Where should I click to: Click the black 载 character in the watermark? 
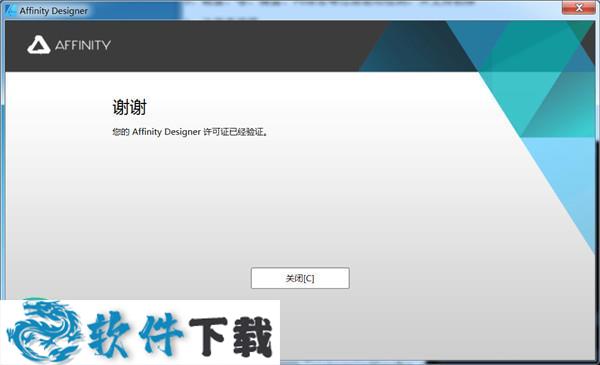(x=253, y=336)
